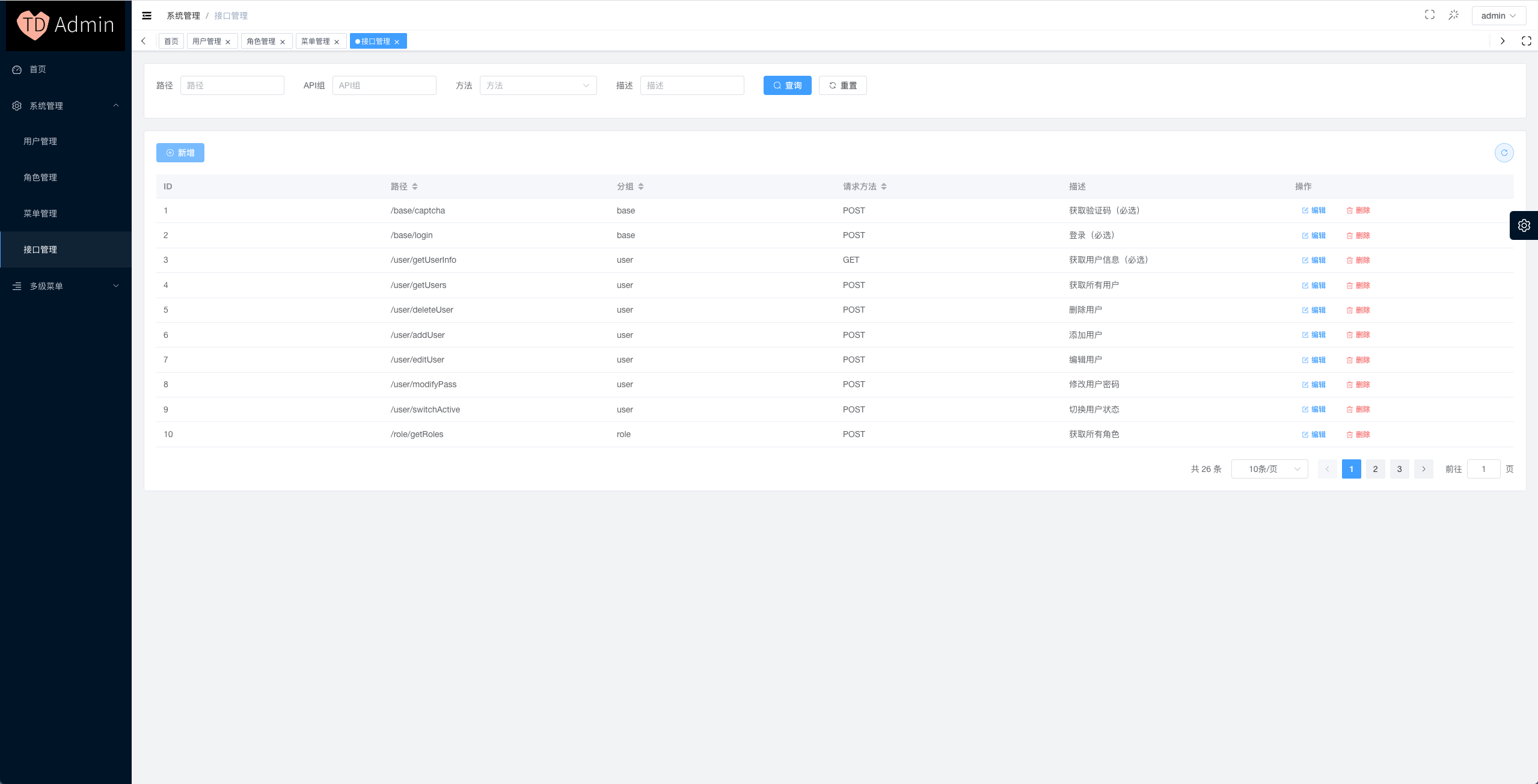
Task: Click the fullscreen icon in top header
Action: pos(1429,15)
